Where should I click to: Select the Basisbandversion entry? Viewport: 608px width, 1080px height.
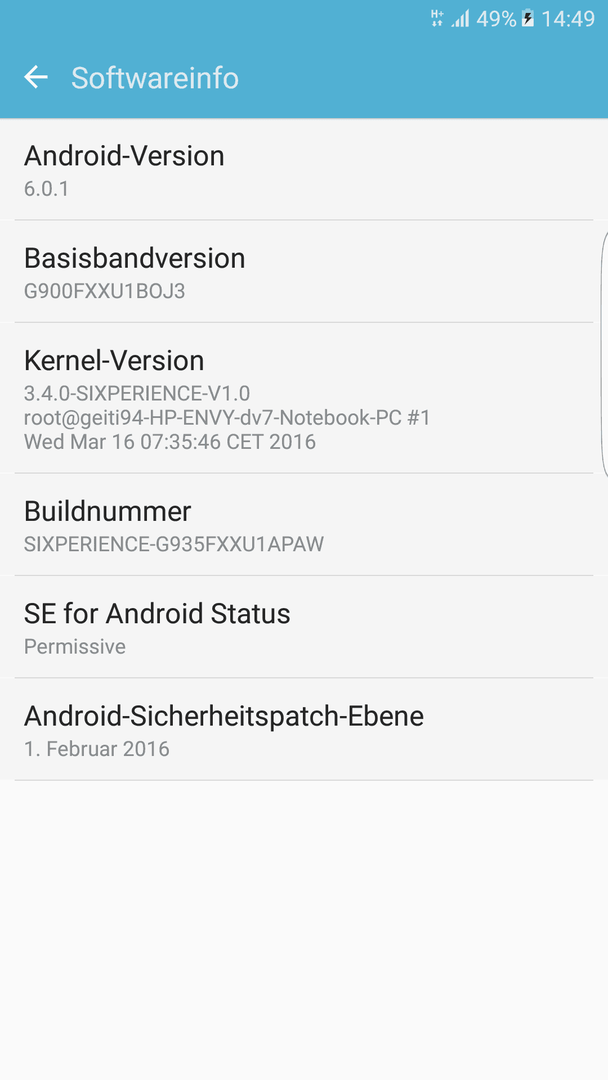[x=304, y=271]
